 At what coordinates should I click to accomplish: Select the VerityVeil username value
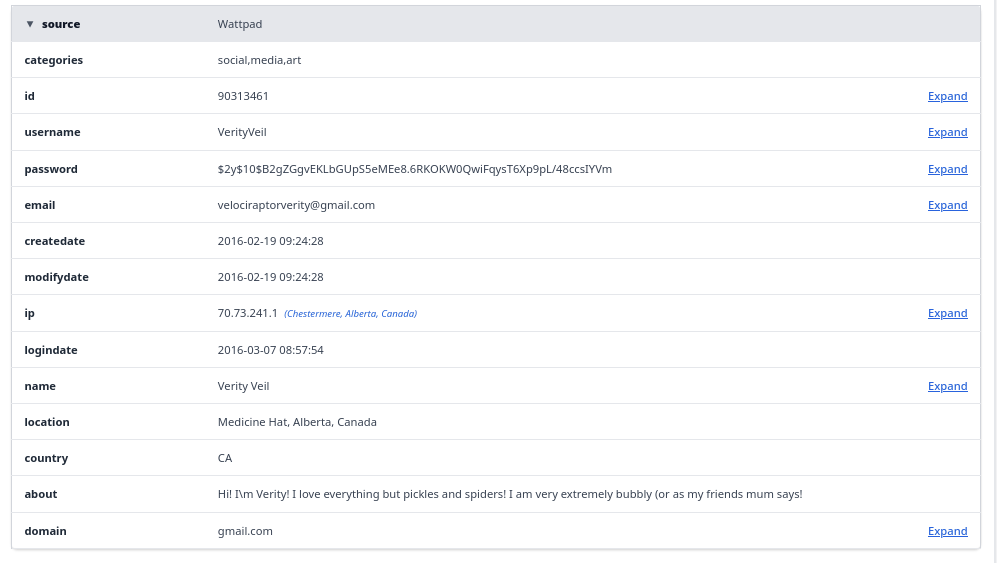(x=242, y=133)
